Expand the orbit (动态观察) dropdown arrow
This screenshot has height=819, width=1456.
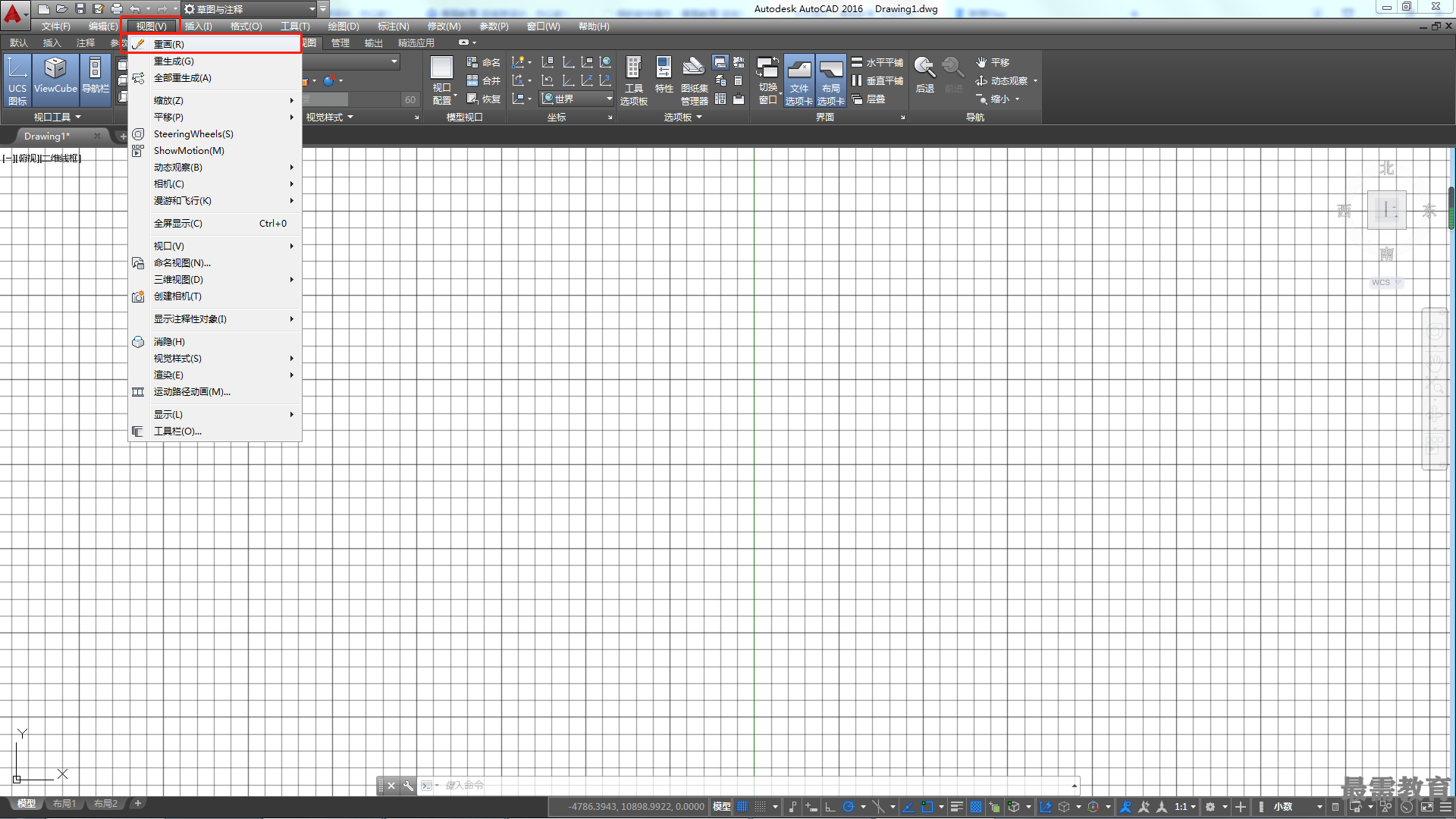coord(1035,80)
